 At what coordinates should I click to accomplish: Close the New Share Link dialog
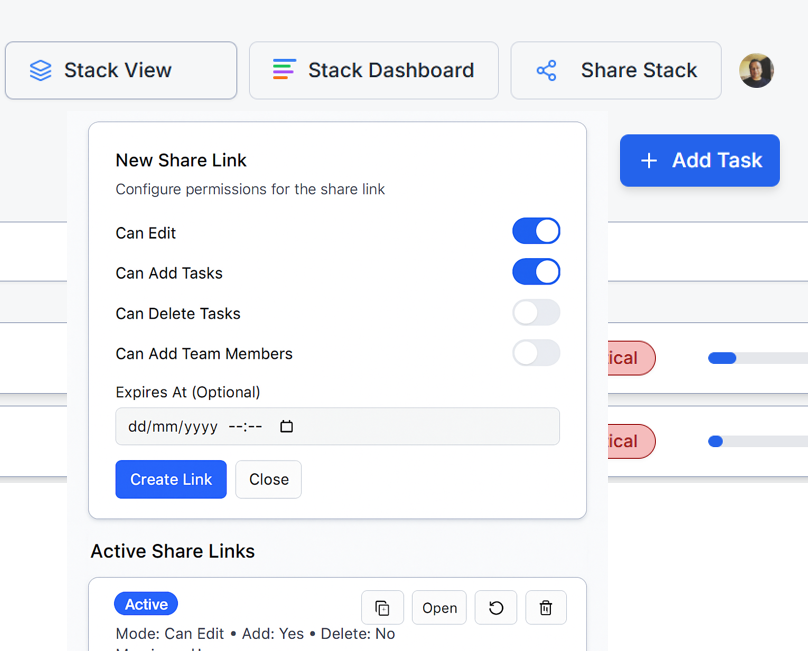click(268, 479)
